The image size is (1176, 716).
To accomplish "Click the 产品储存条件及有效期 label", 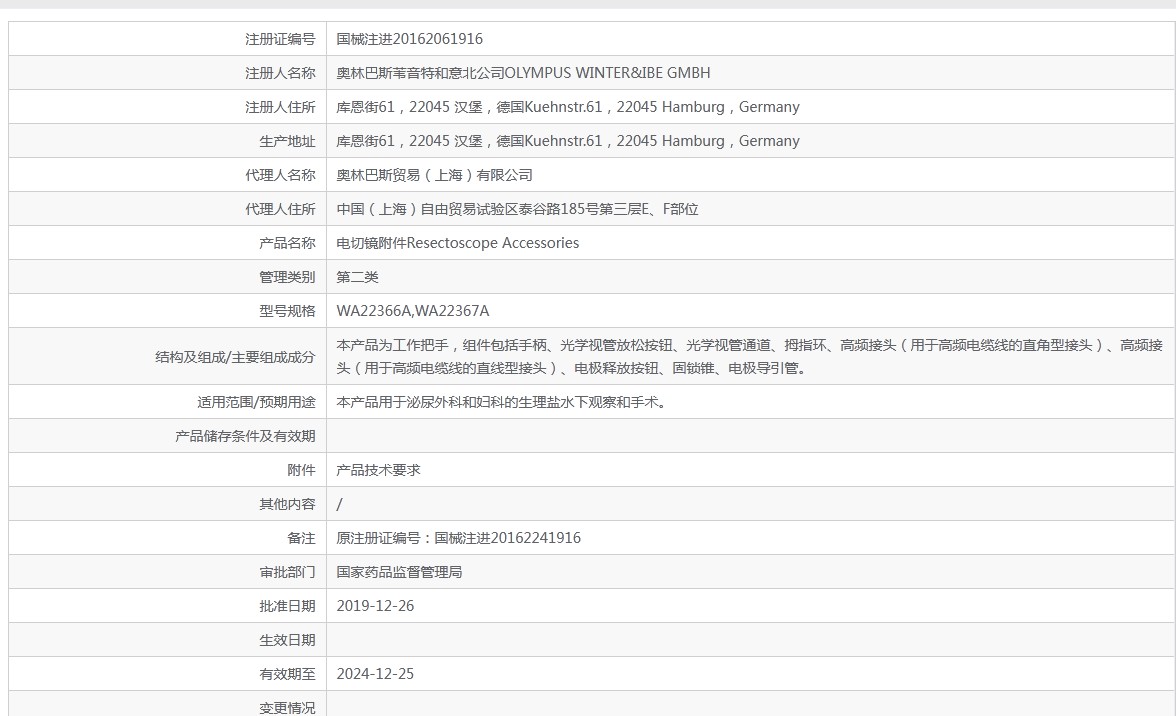I will [x=245, y=436].
